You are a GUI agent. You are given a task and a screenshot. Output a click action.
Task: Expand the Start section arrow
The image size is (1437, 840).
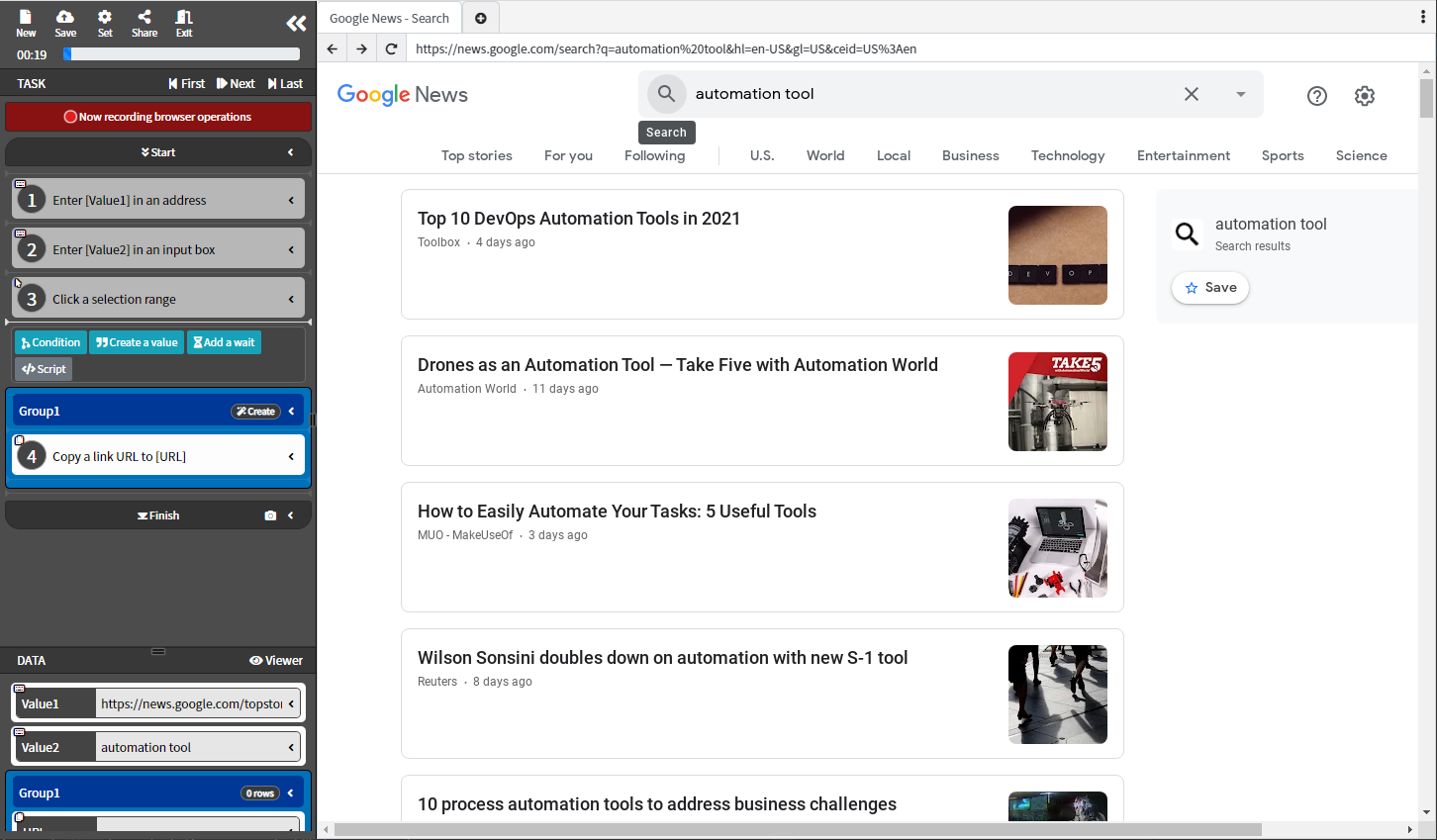tap(290, 152)
